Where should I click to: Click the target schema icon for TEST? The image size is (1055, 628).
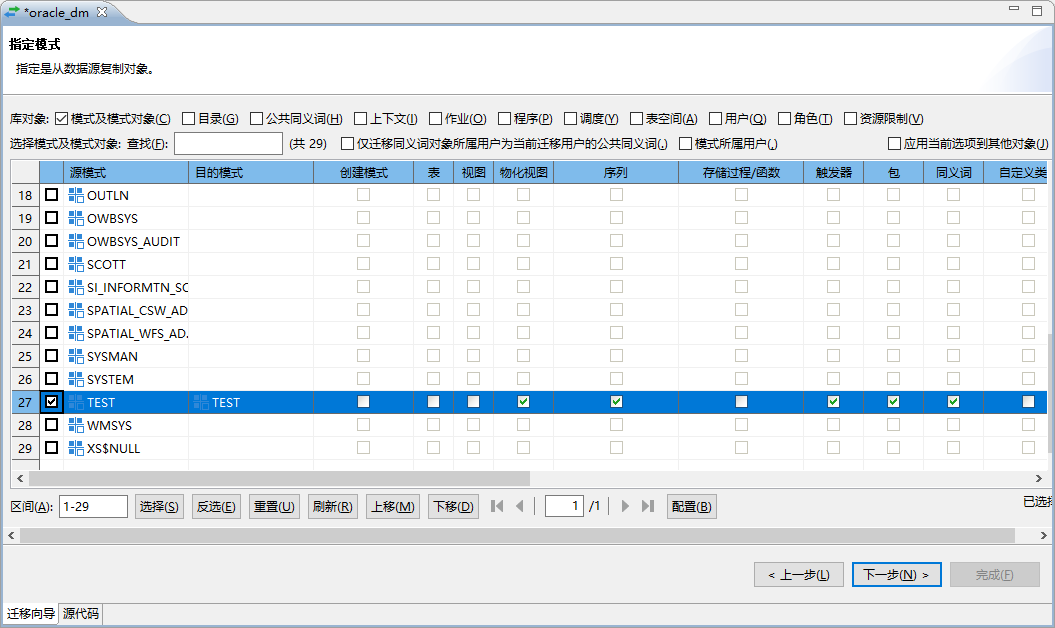(200, 402)
